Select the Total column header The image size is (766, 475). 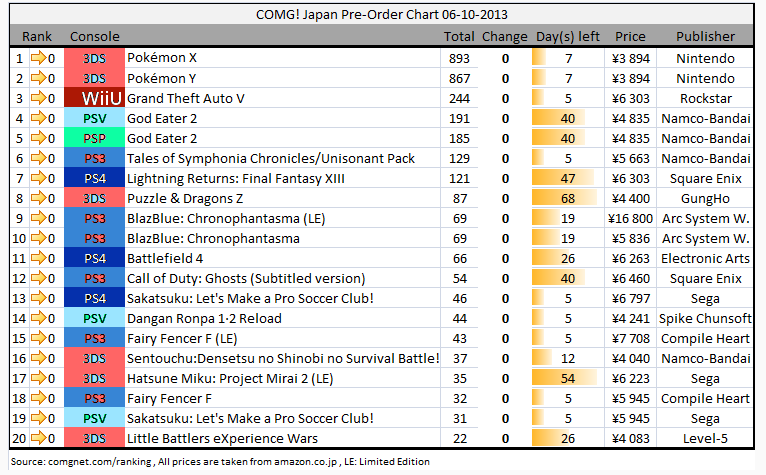[x=459, y=37]
